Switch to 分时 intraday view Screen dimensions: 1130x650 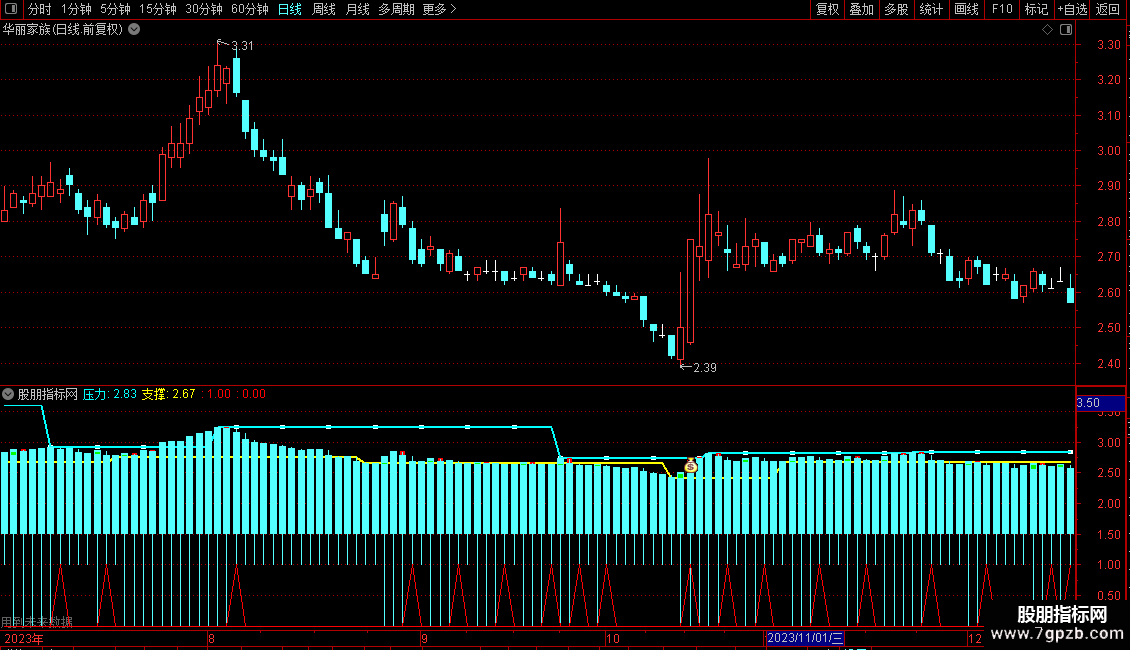tap(40, 9)
